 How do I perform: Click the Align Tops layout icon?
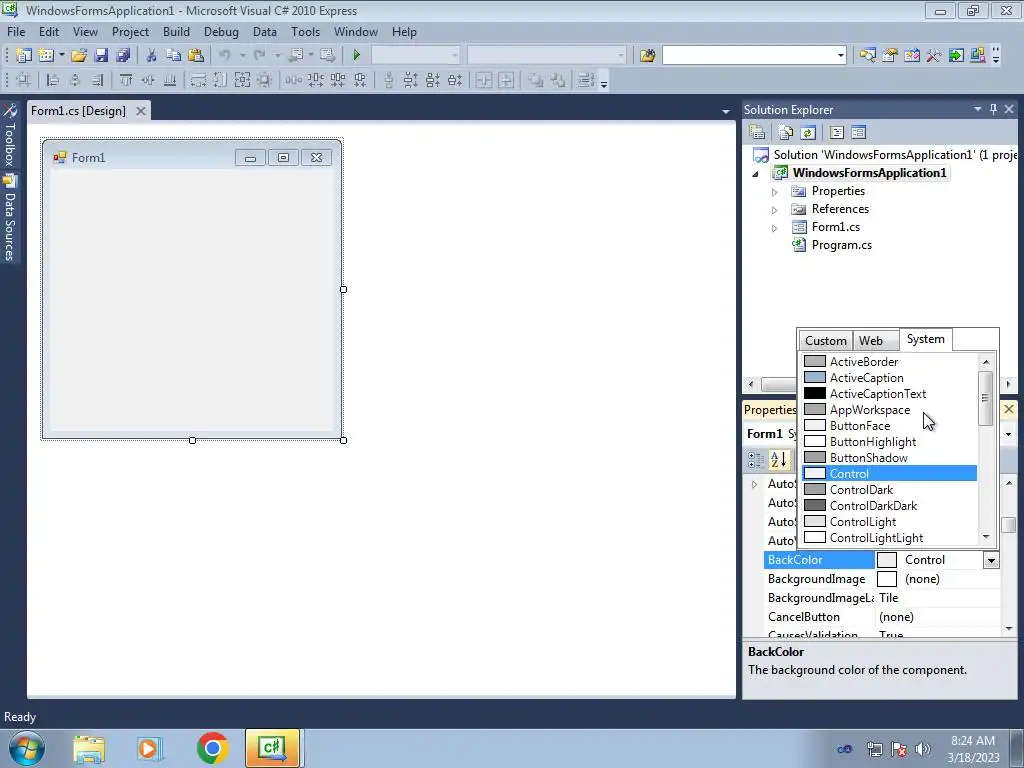126,80
